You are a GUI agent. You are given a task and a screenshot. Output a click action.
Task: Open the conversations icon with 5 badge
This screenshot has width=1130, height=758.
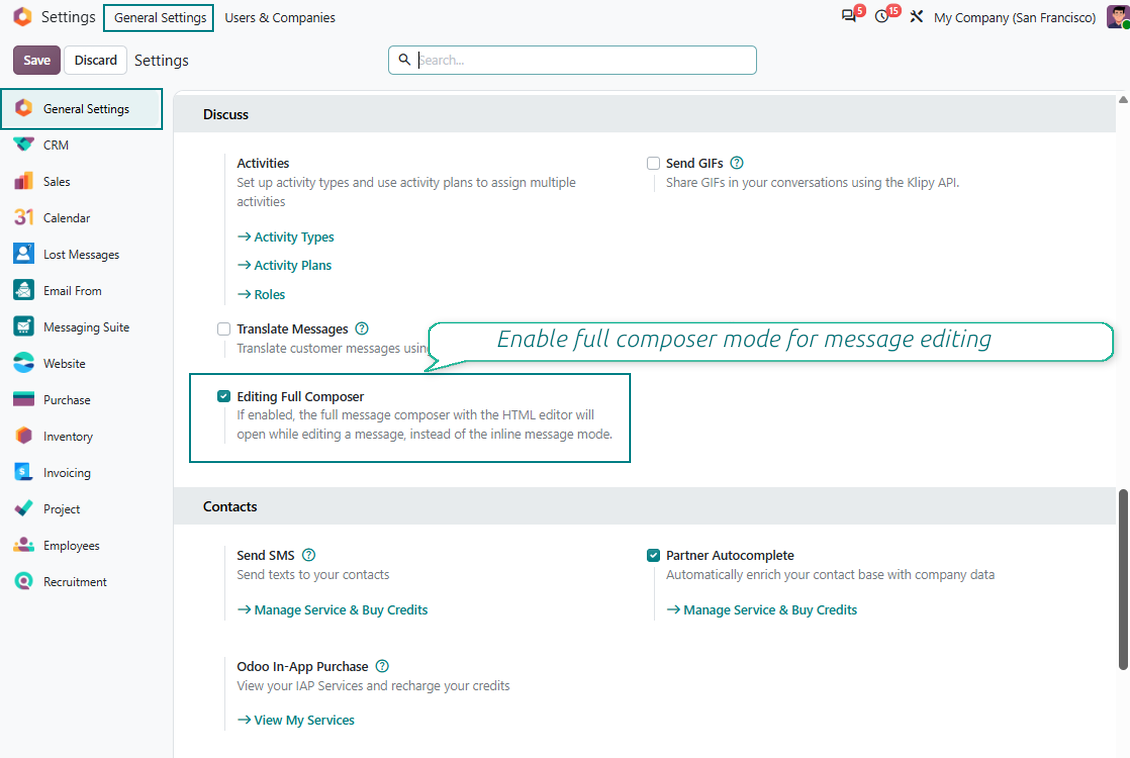[850, 16]
